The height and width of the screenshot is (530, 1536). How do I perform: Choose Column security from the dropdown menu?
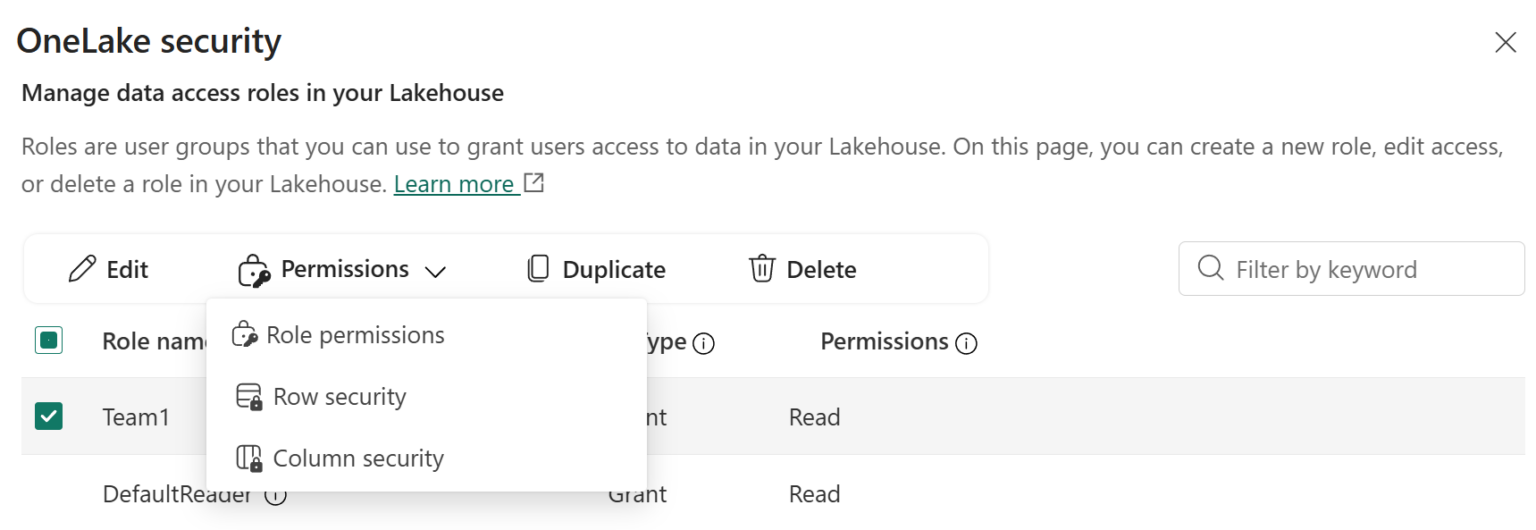point(427,459)
